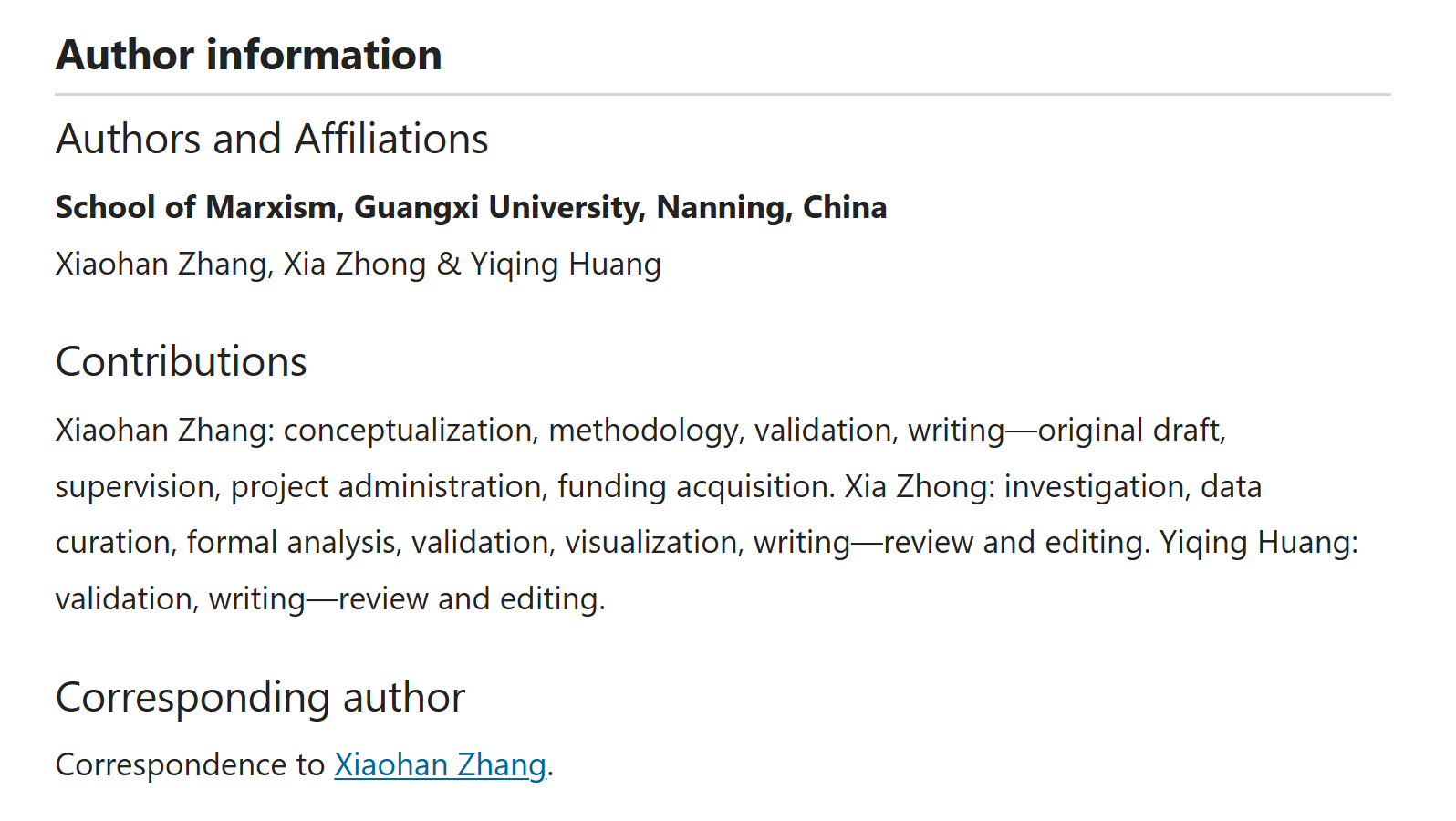This screenshot has height=821, width=1456.
Task: Open the Xiaohan Zhang correspondence link
Action: [x=440, y=764]
